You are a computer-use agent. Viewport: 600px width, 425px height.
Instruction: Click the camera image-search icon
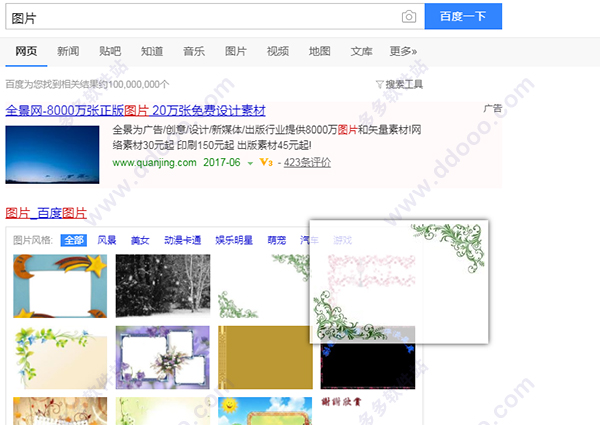tap(409, 16)
